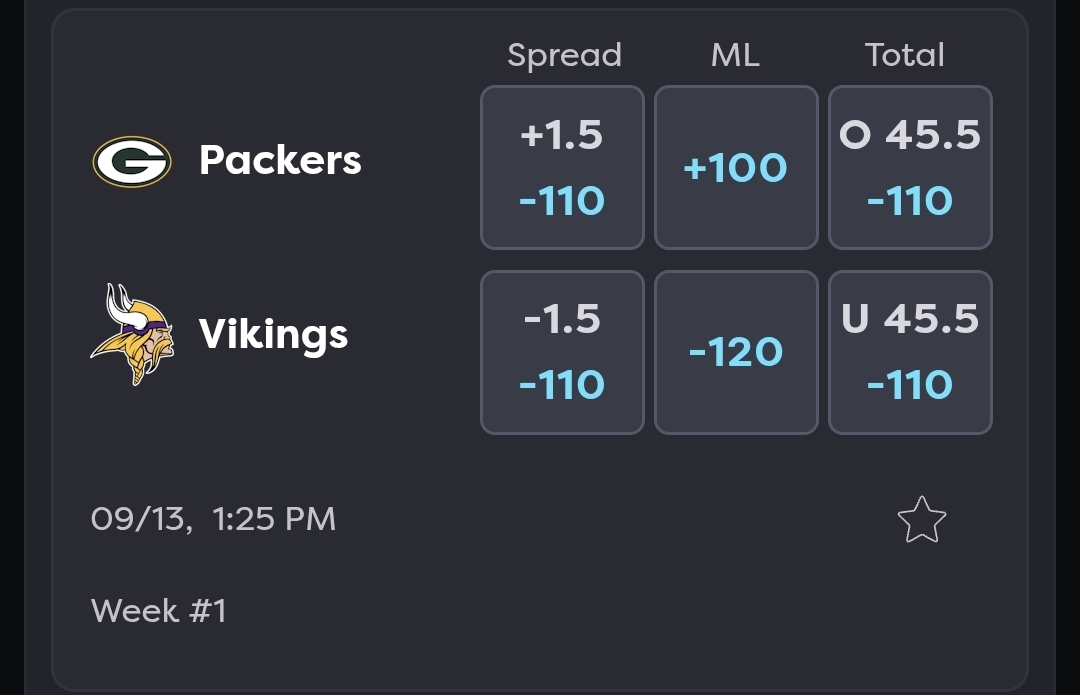
Task: Click the Spread column header
Action: point(564,55)
